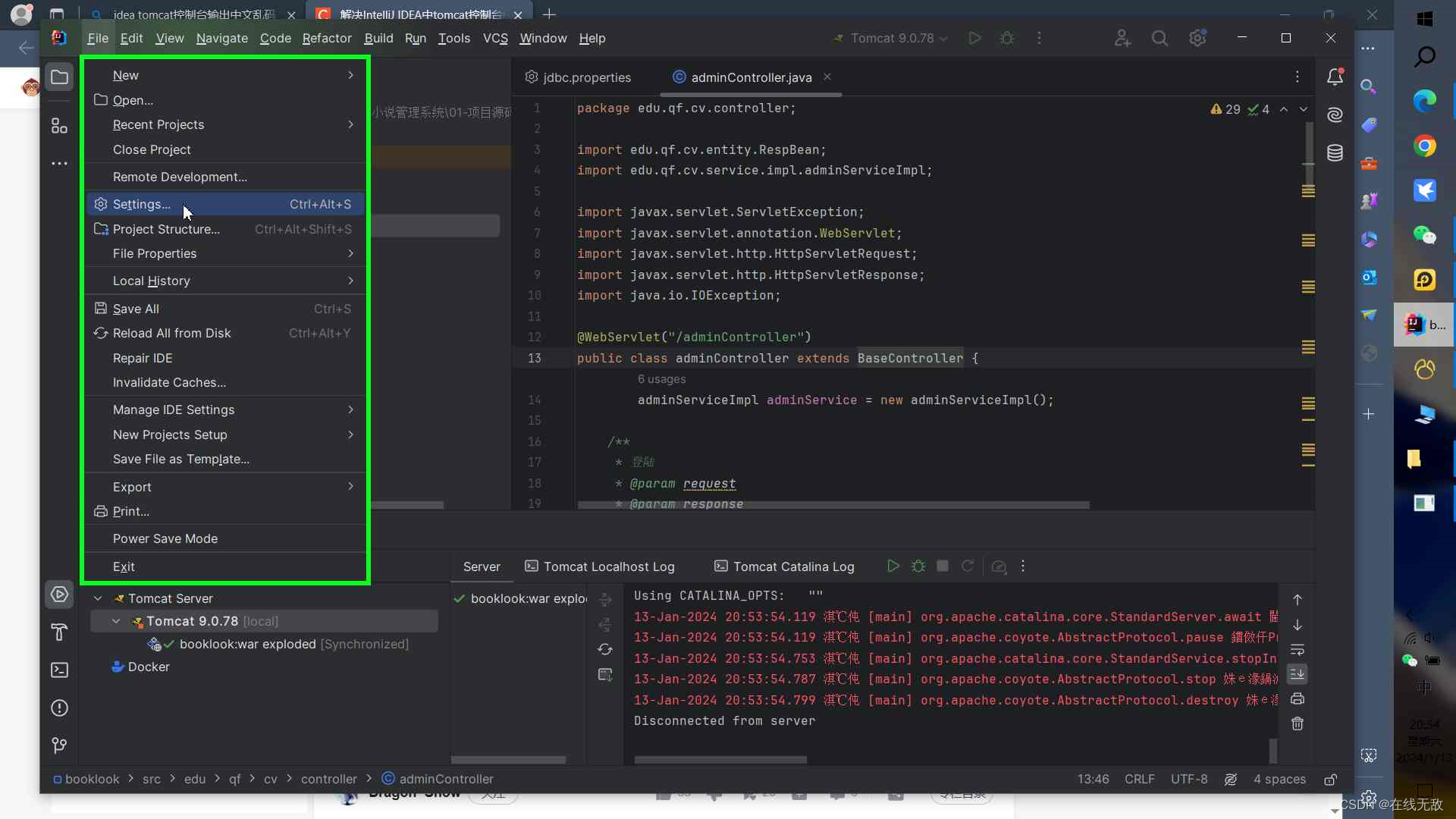Run the Tomcat 9.0.78 configuration

[974, 38]
